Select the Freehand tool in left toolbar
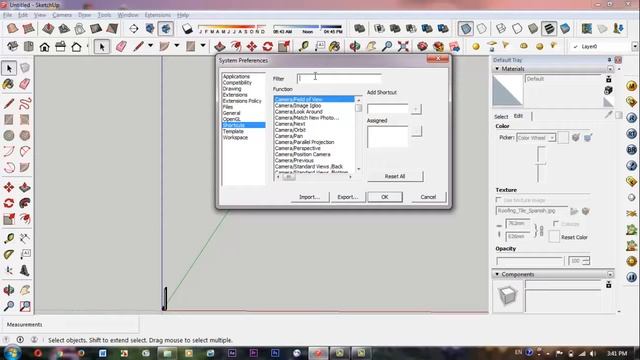The height and width of the screenshot is (360, 640). 25,104
